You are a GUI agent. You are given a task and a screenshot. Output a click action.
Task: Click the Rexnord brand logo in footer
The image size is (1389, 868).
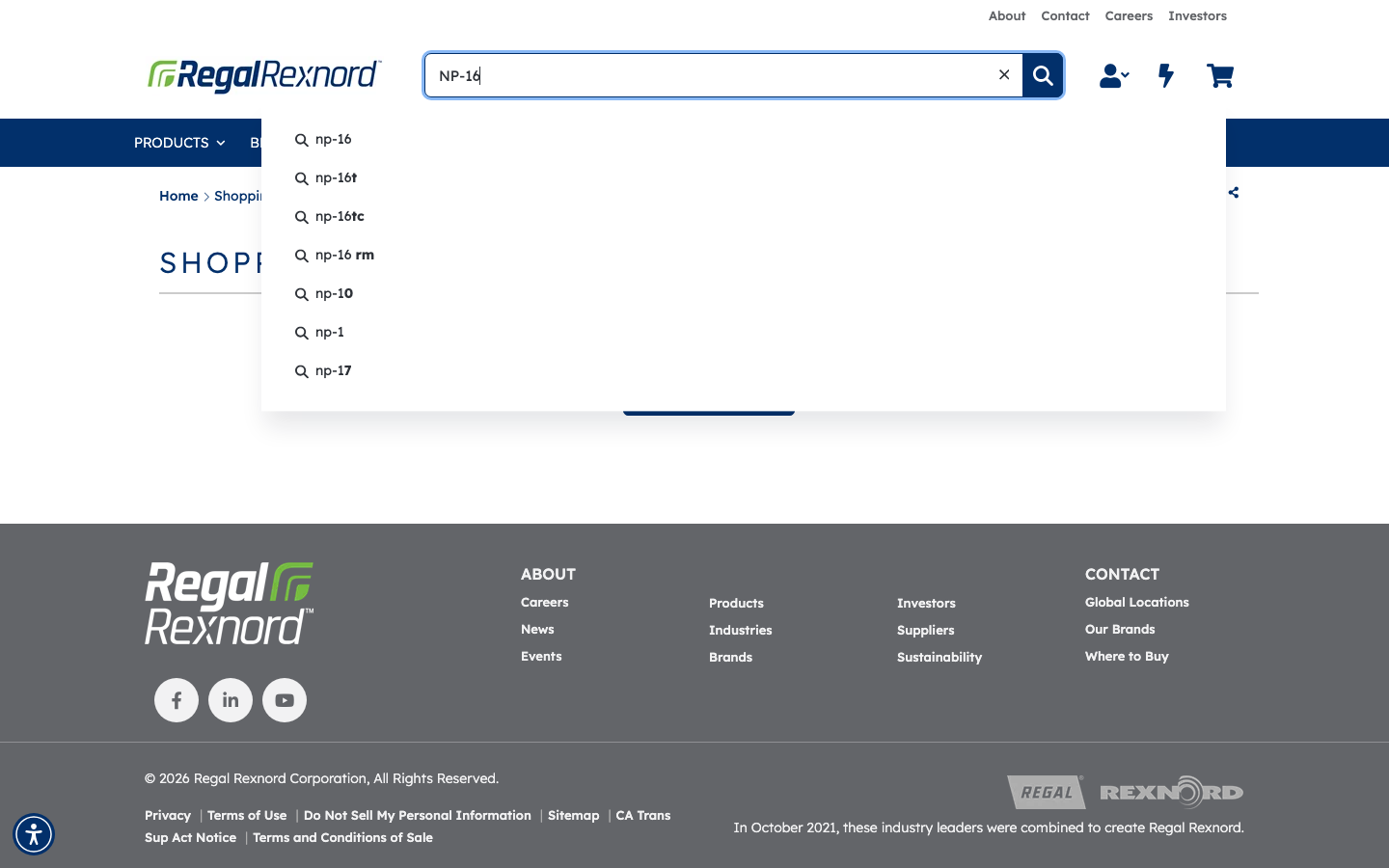1171,792
